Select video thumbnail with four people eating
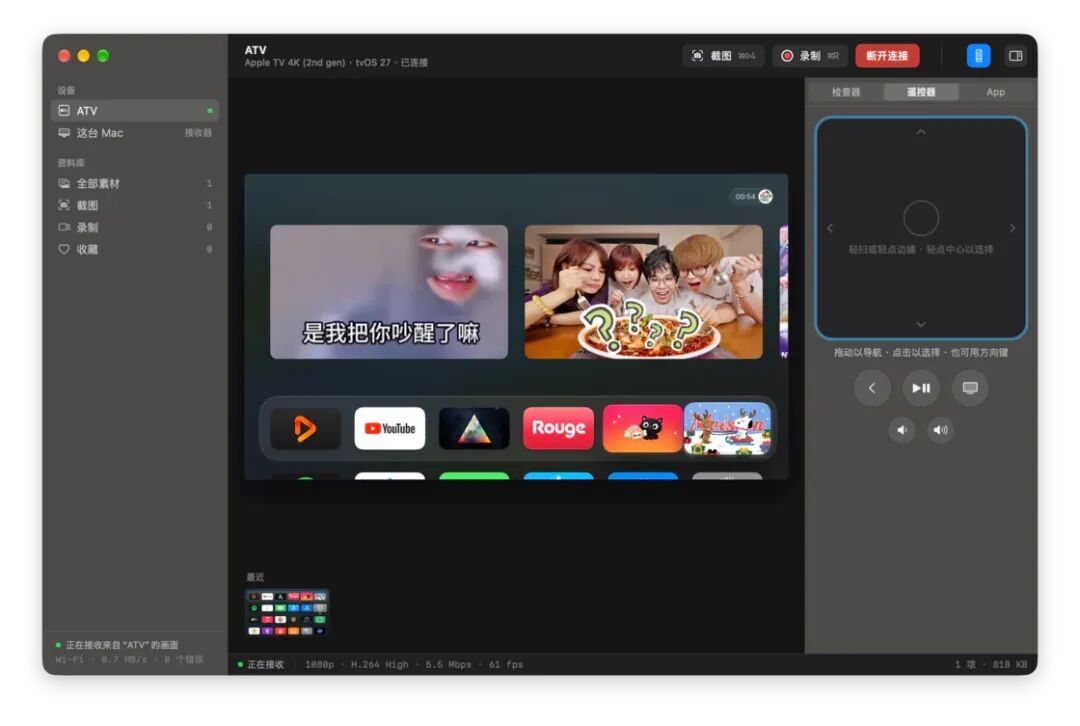This screenshot has width=1080, height=726. click(643, 292)
